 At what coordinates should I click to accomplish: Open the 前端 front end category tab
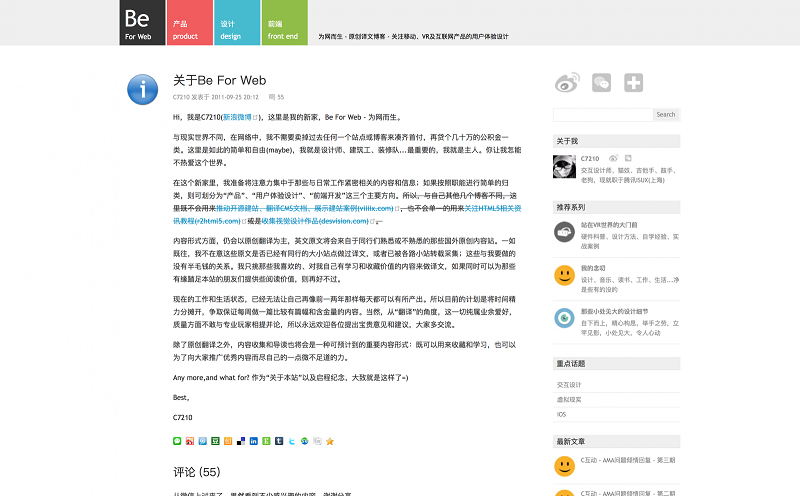click(x=285, y=22)
